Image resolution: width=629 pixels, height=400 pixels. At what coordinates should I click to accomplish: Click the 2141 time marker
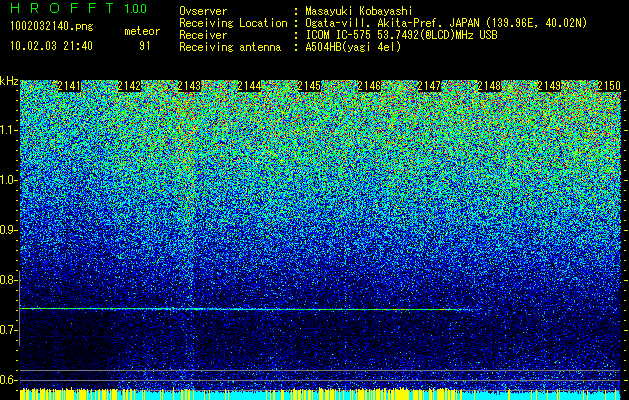point(70,86)
